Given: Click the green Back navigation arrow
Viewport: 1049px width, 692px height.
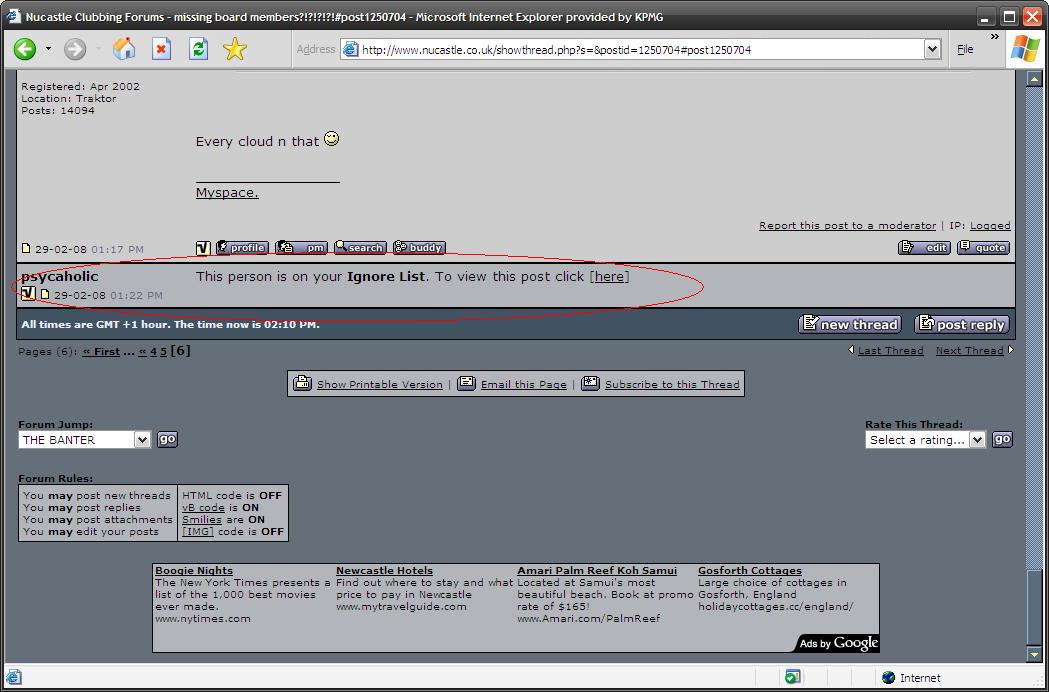Looking at the screenshot, I should click(25, 49).
